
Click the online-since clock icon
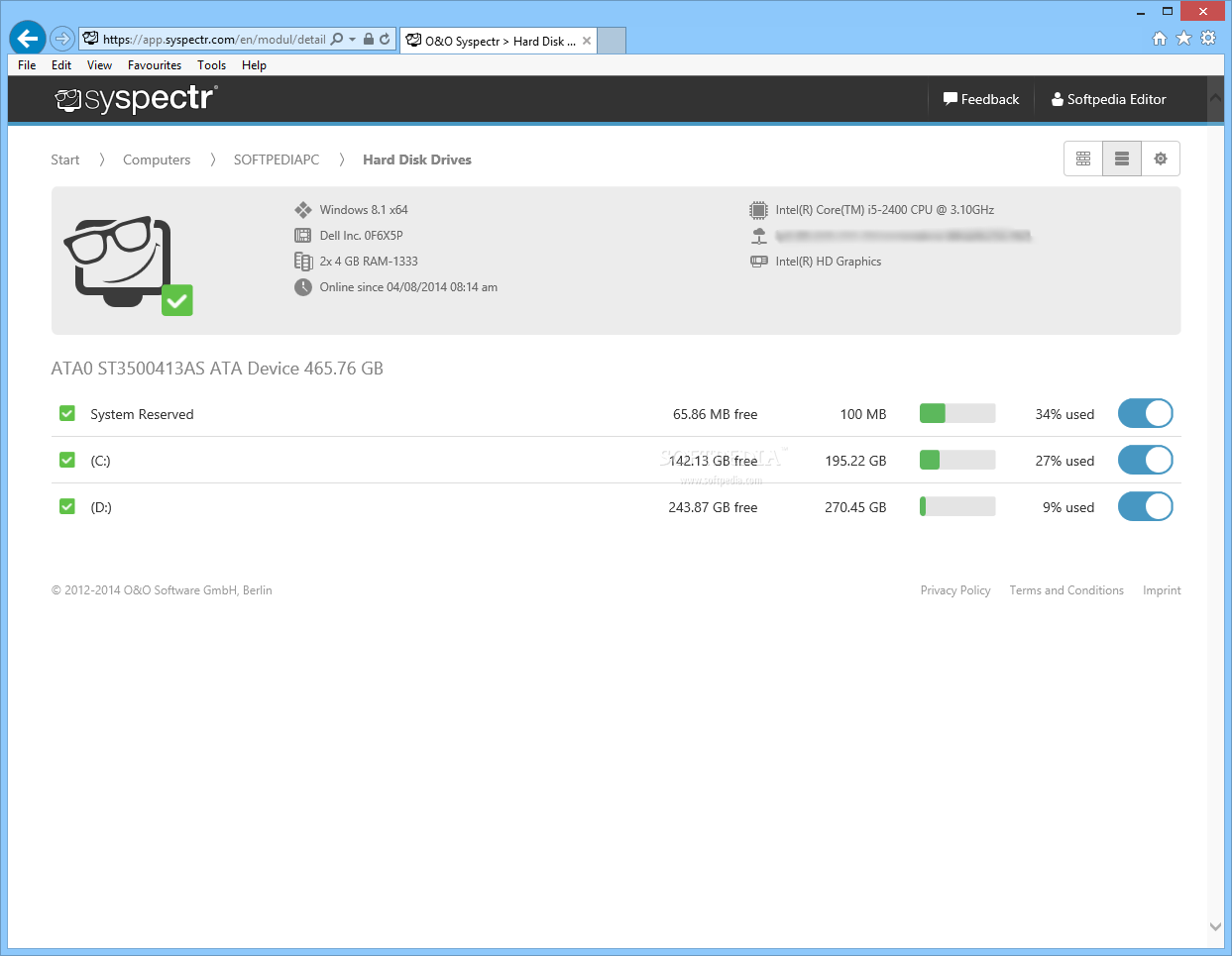coord(303,287)
